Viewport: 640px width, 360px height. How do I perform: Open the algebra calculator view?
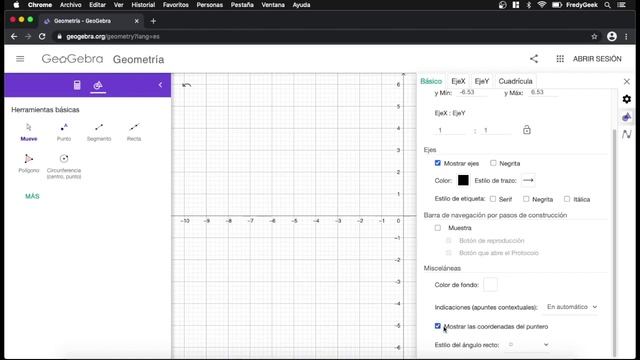(77, 85)
